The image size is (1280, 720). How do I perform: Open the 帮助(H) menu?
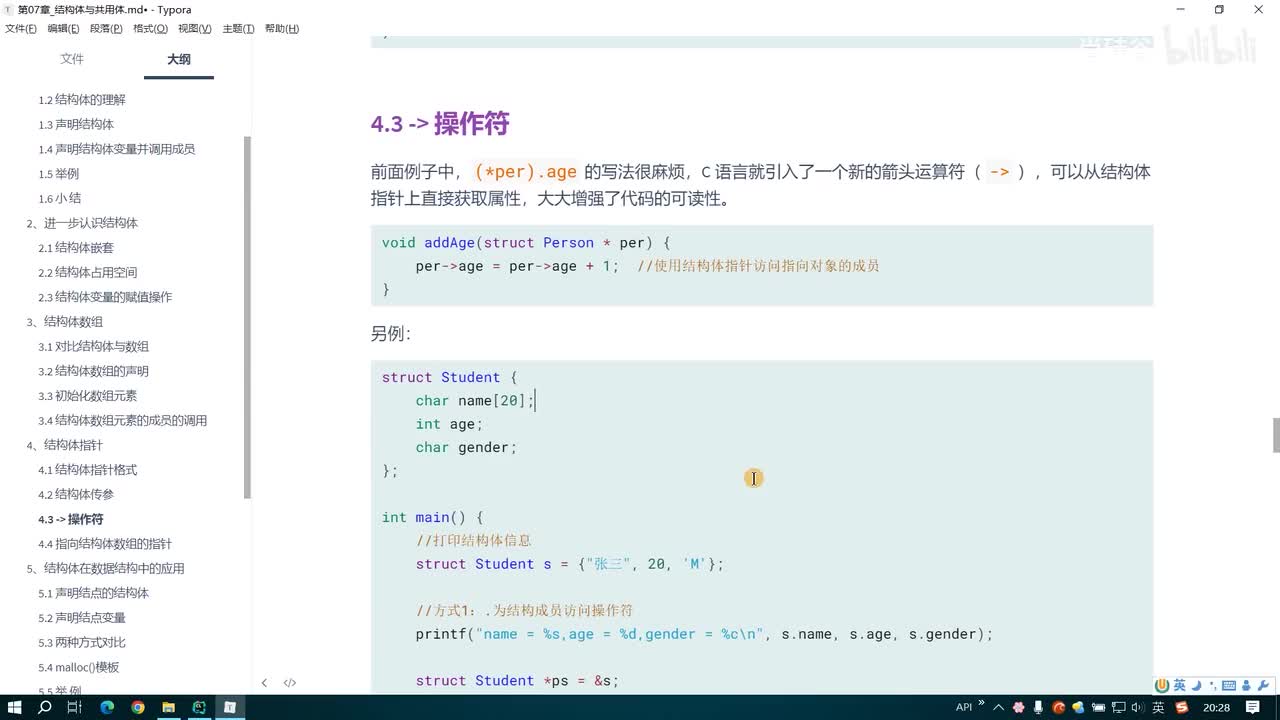282,29
